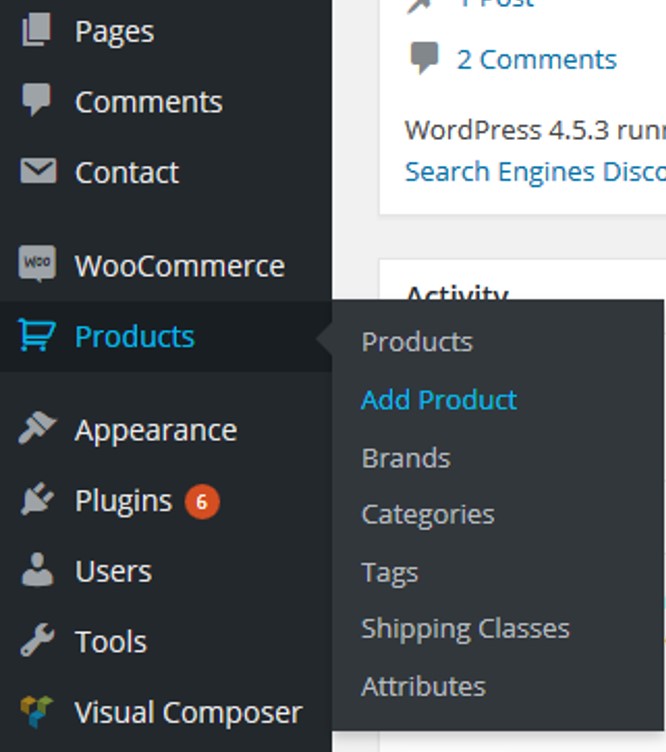Image resolution: width=666 pixels, height=752 pixels.
Task: Open Categories from the Products submenu
Action: tap(428, 515)
